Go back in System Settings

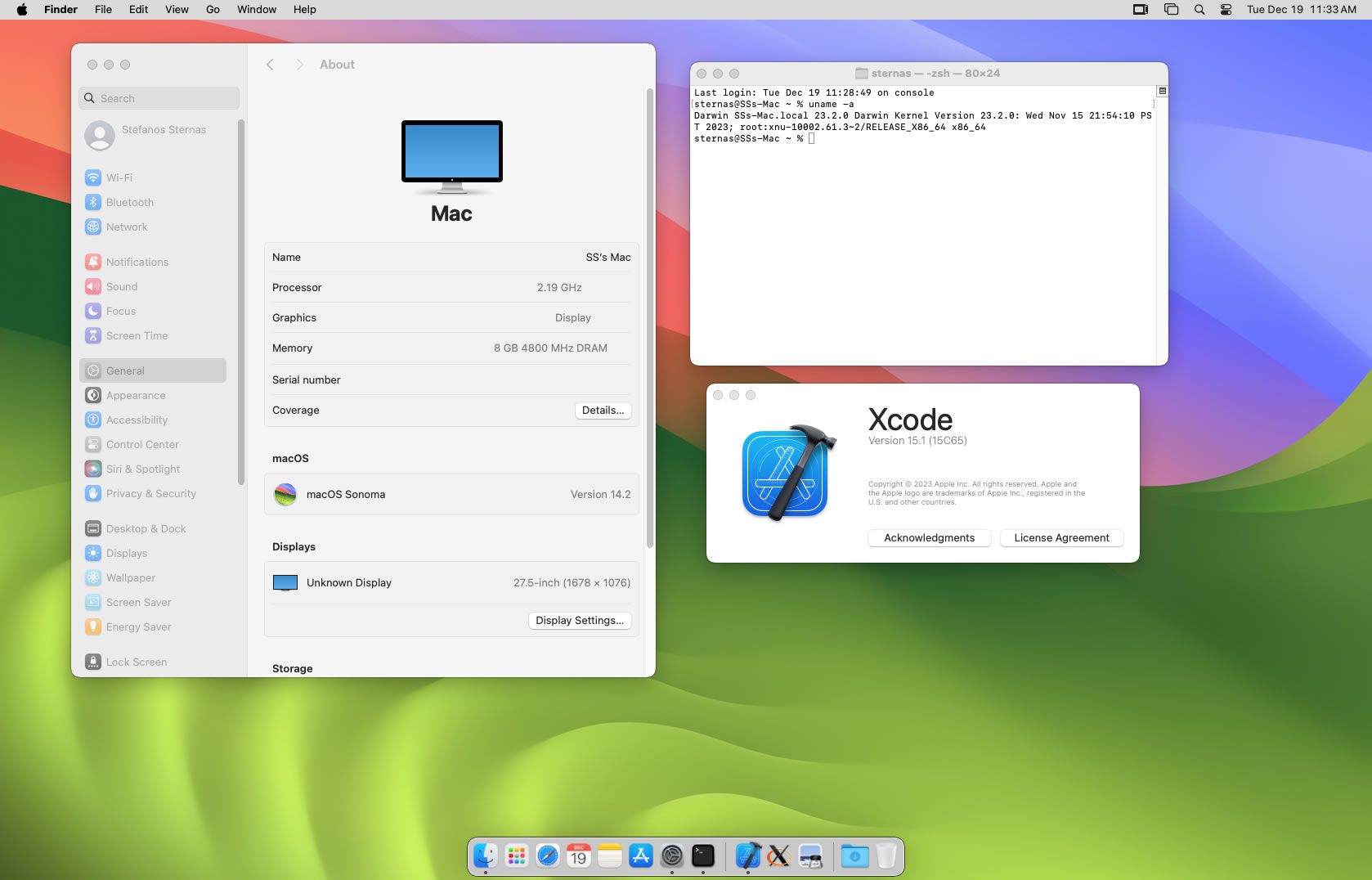270,65
